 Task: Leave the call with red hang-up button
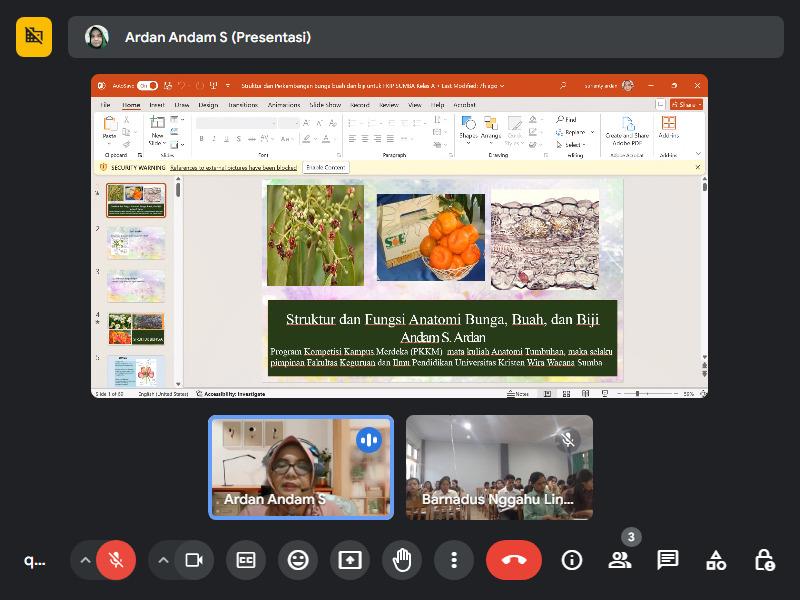pos(514,560)
